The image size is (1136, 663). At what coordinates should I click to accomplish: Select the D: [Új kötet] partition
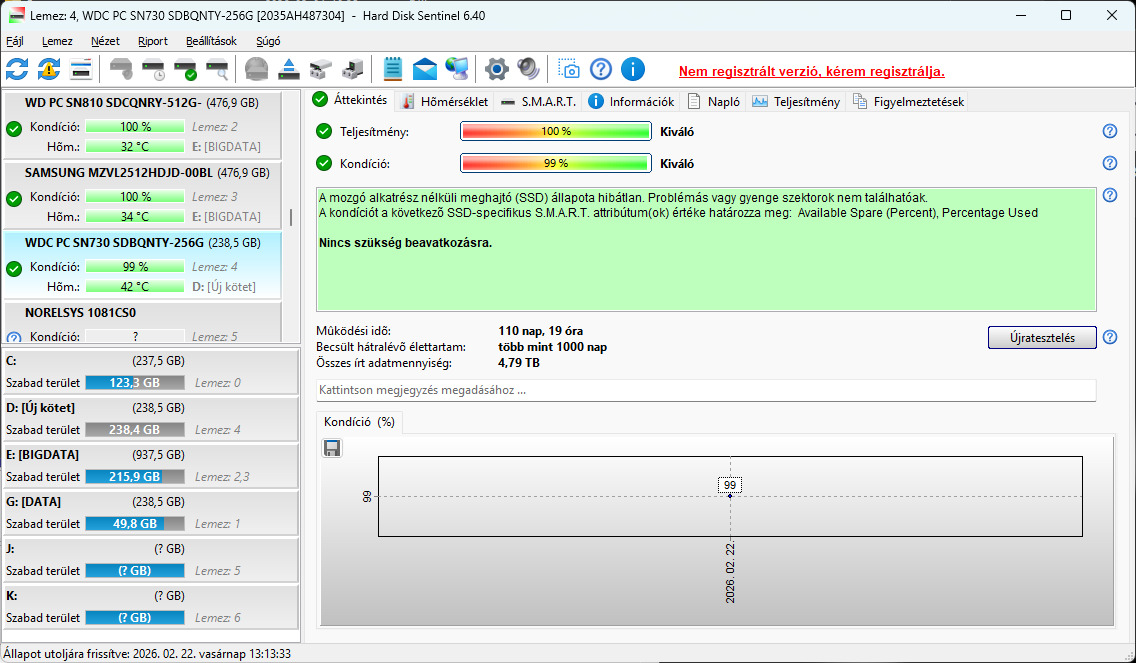coord(151,419)
